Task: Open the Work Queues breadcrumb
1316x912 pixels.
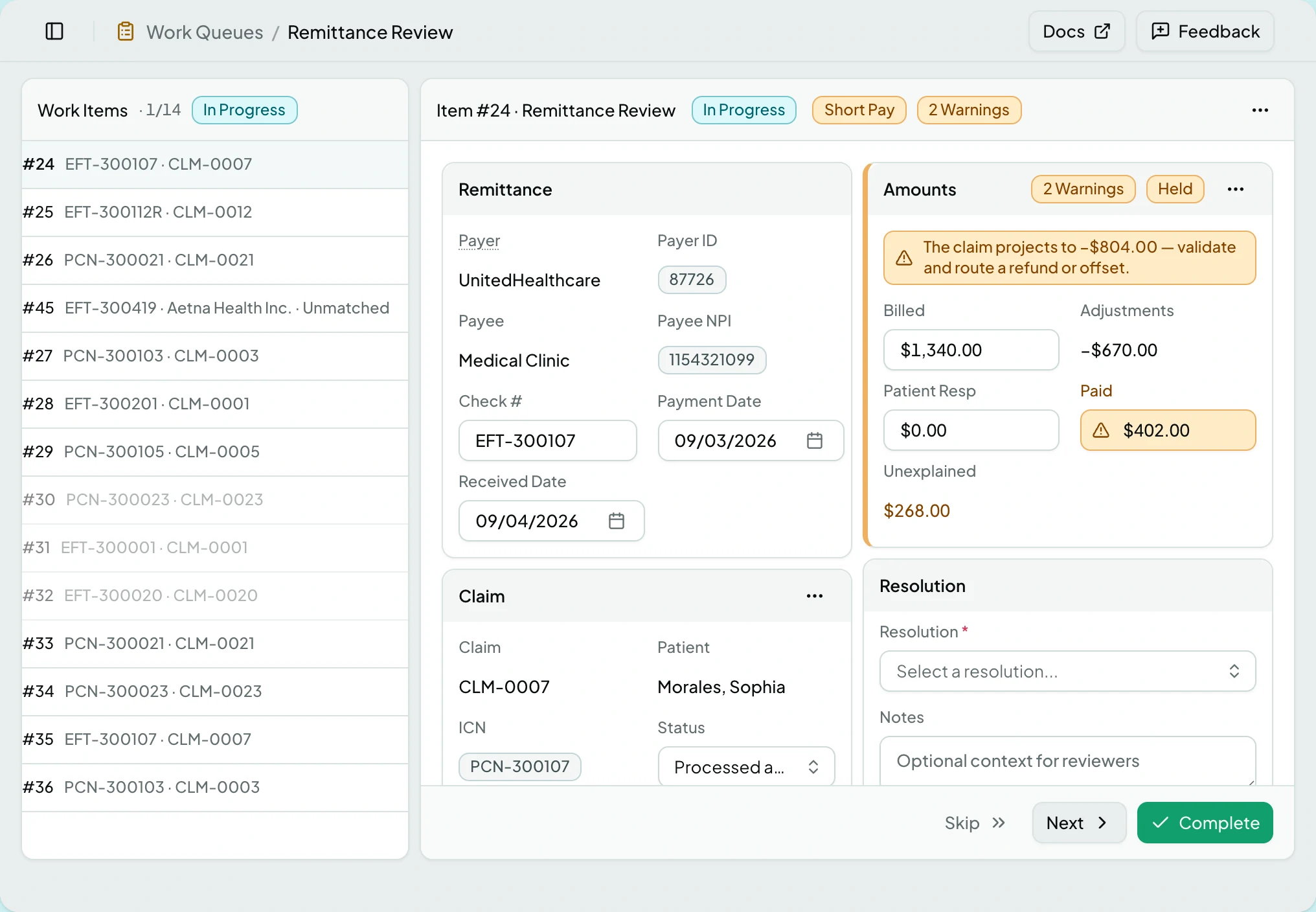Action: 205,32
